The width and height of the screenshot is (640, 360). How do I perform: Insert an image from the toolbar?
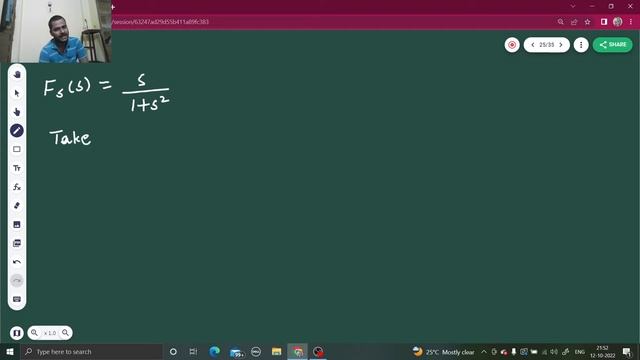pyautogui.click(x=17, y=224)
